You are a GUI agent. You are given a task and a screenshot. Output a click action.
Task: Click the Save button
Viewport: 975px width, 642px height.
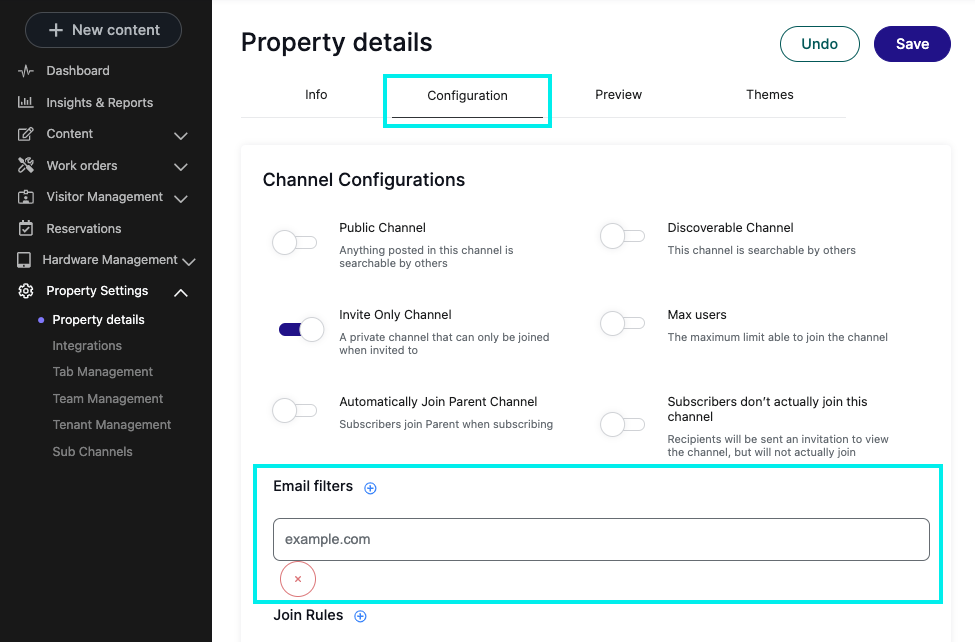pyautogui.click(x=912, y=44)
